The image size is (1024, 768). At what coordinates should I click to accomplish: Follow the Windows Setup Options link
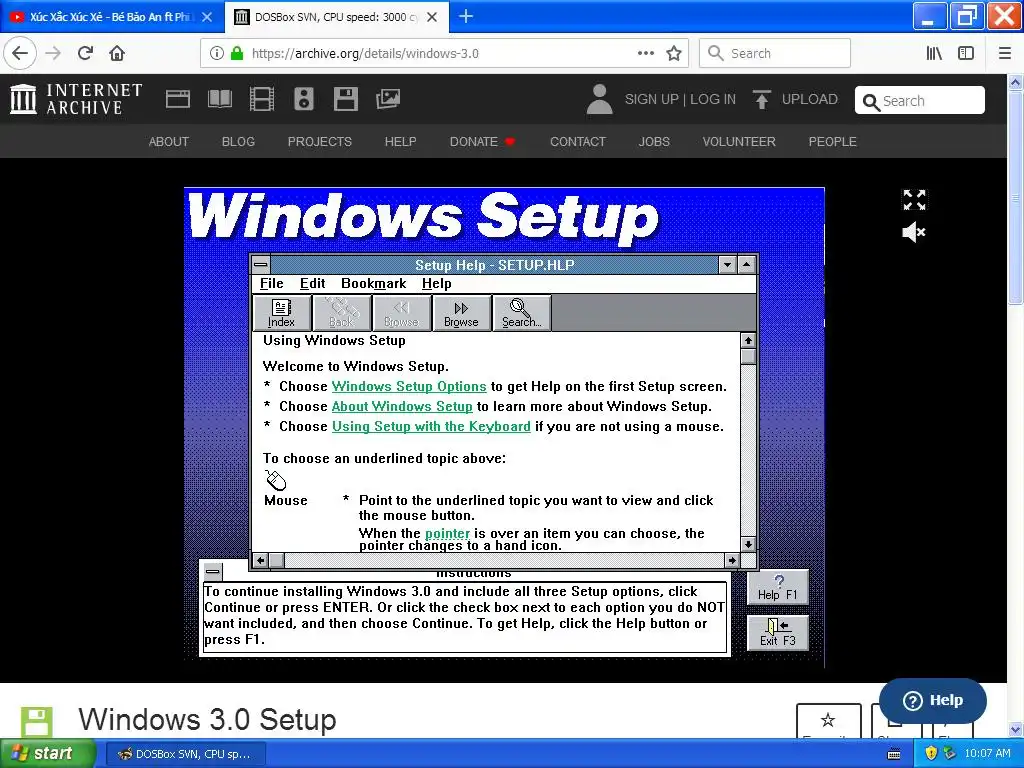click(x=409, y=387)
